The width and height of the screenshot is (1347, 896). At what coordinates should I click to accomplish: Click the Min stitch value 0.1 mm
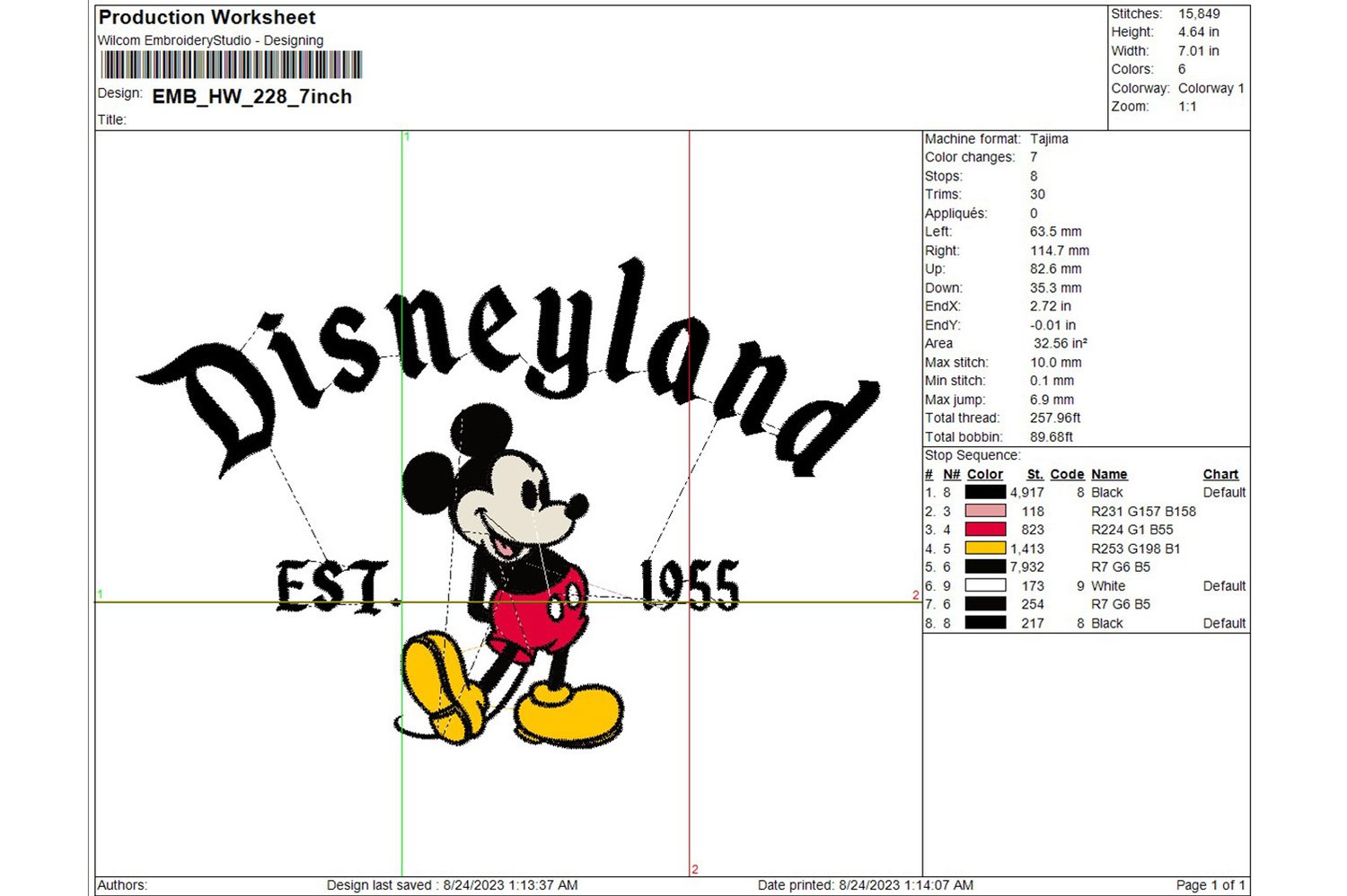pyautogui.click(x=1052, y=381)
